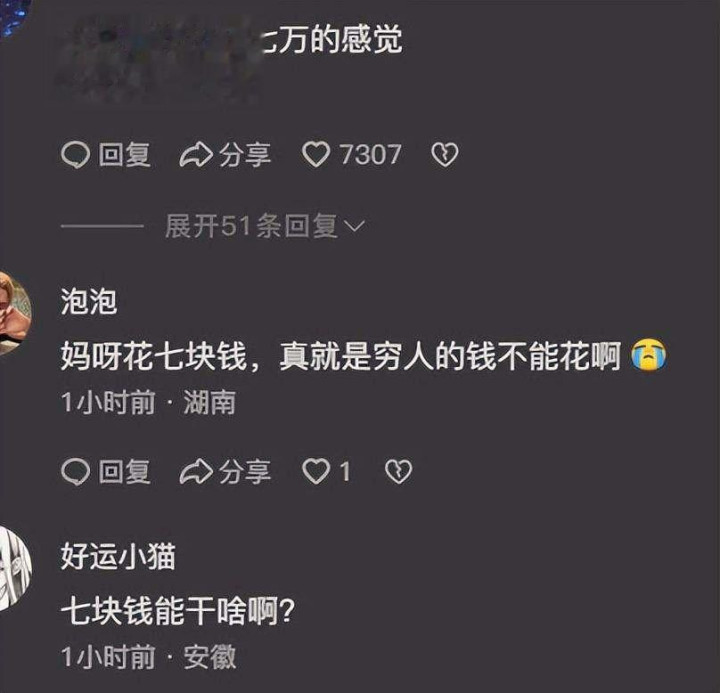Screen dimensions: 720x693
Task: Tap the 分享 label under the top comment
Action: click(245, 154)
